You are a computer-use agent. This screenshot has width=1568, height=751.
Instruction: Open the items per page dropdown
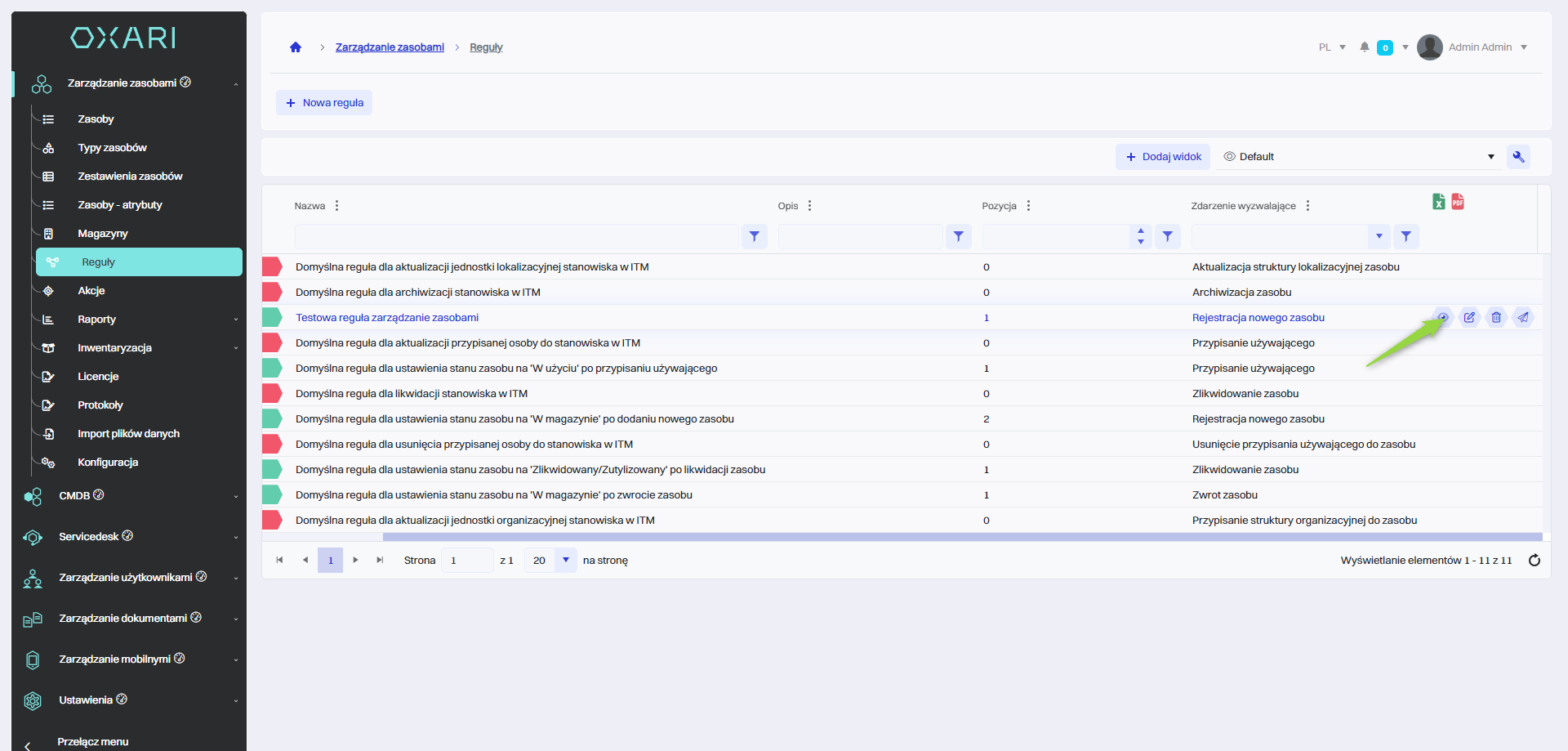565,561
